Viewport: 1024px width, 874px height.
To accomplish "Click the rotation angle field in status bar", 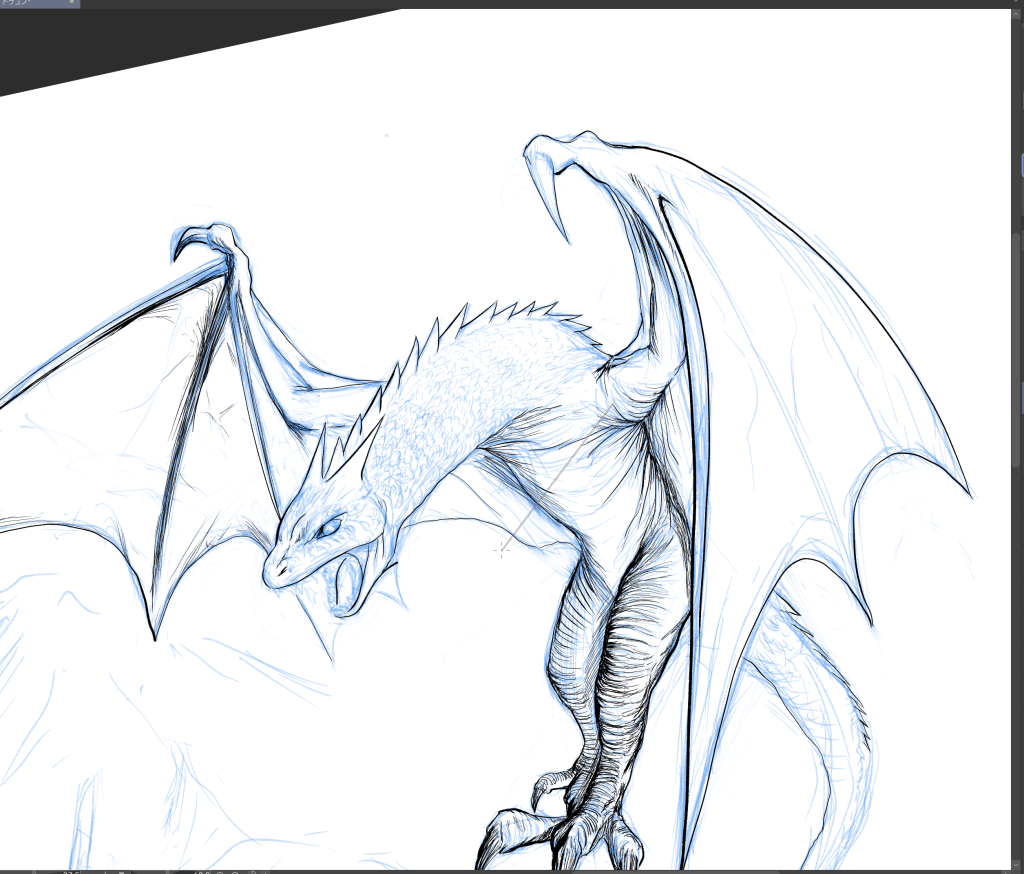I will (200, 871).
